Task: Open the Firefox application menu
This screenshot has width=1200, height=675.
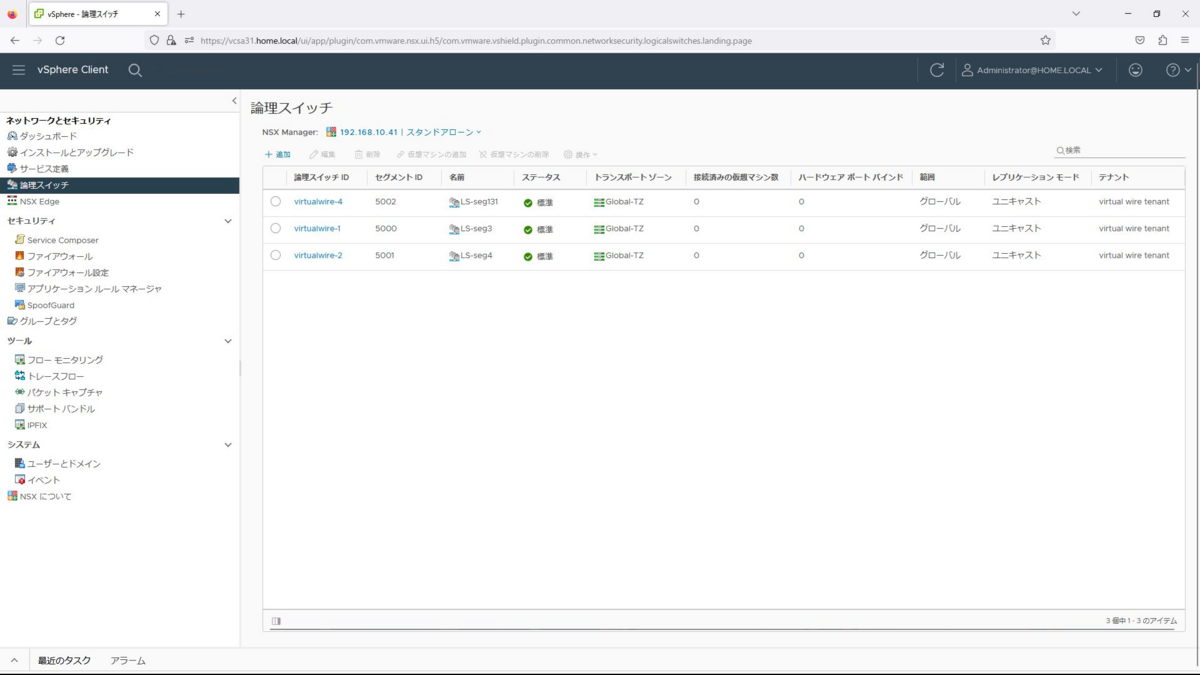Action: (1185, 41)
